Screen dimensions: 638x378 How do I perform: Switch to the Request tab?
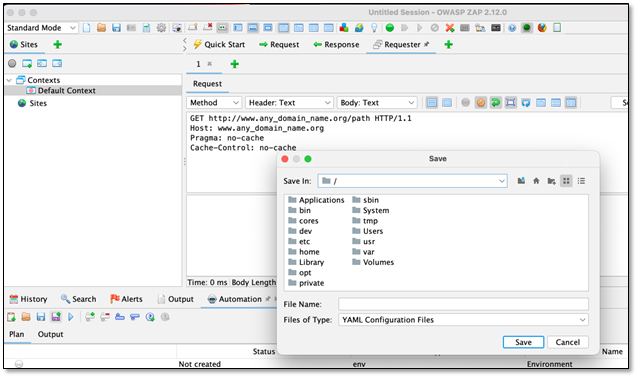tap(280, 44)
